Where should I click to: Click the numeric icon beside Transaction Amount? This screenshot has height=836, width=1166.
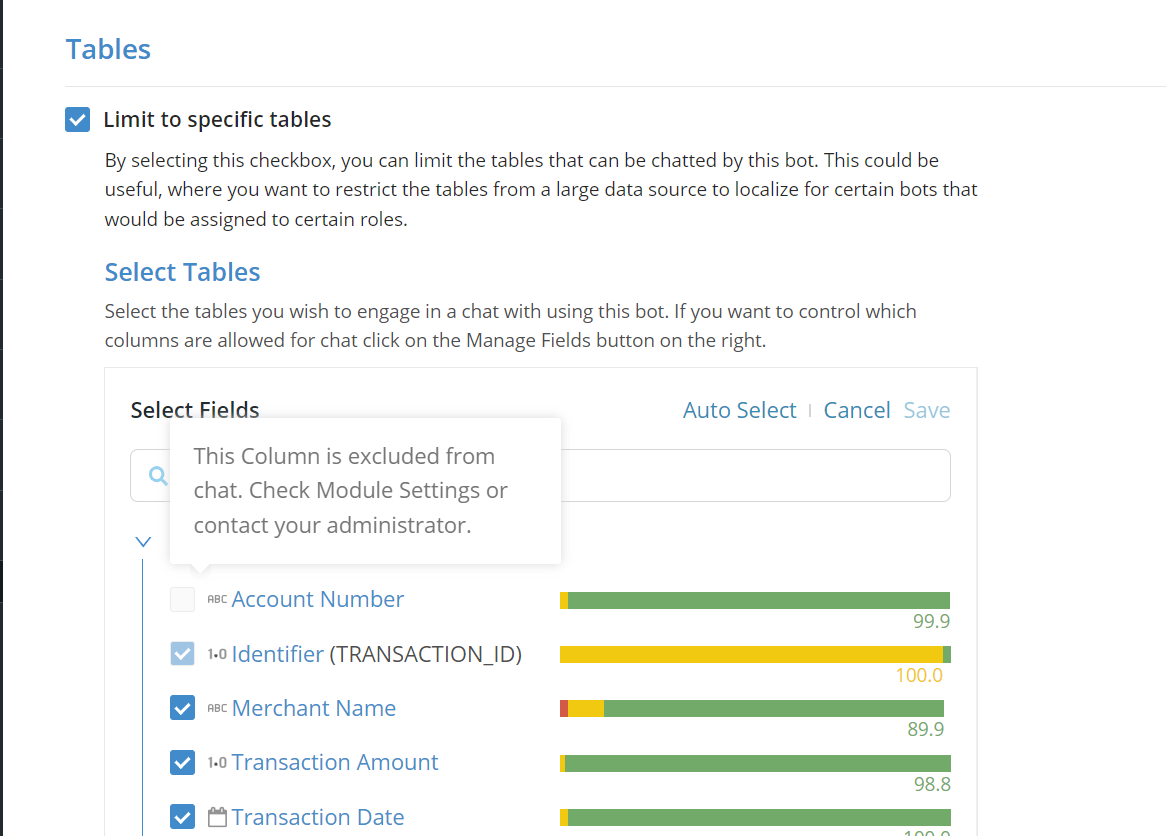pyautogui.click(x=216, y=763)
